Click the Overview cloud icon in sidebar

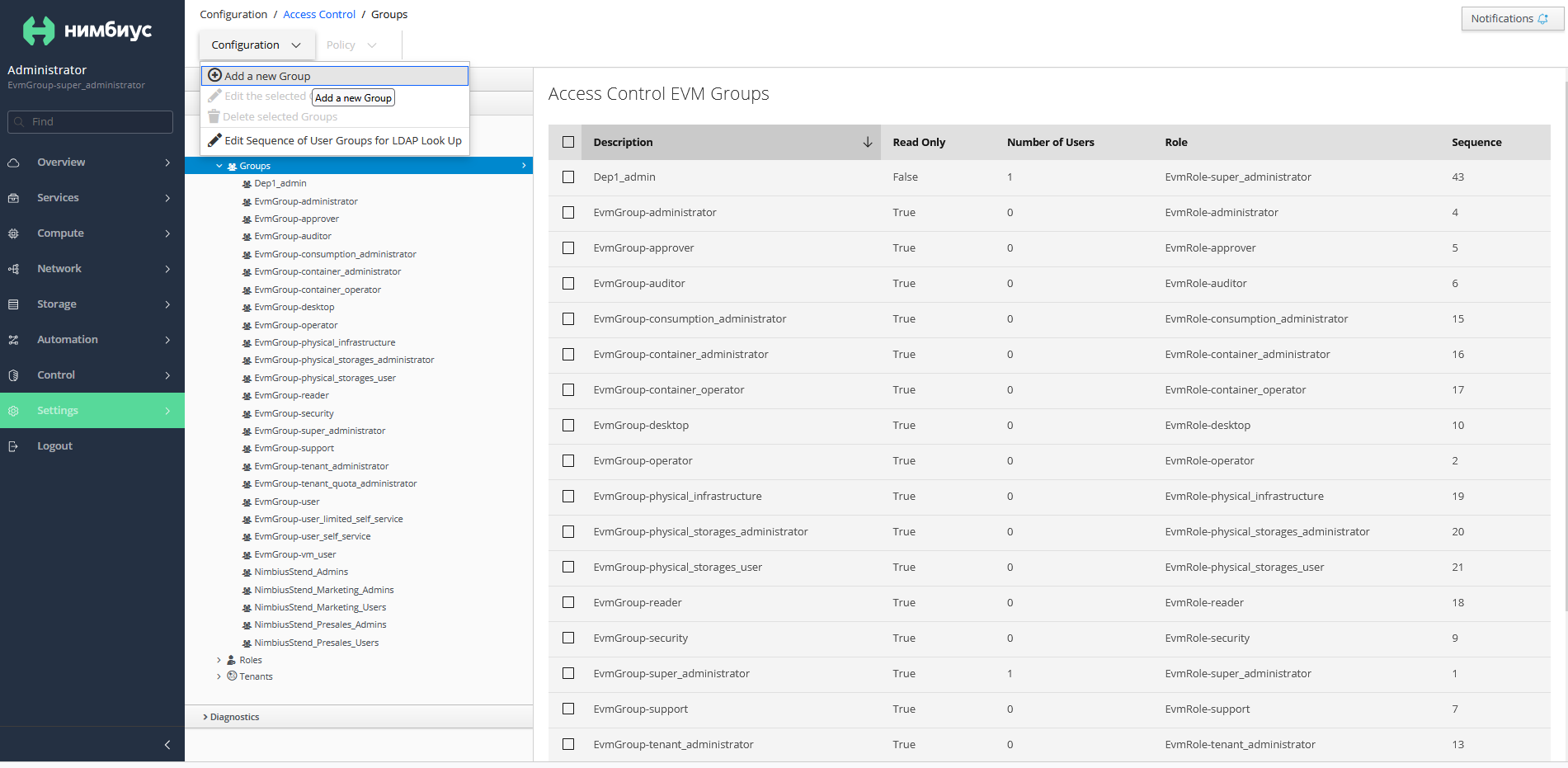pos(13,163)
